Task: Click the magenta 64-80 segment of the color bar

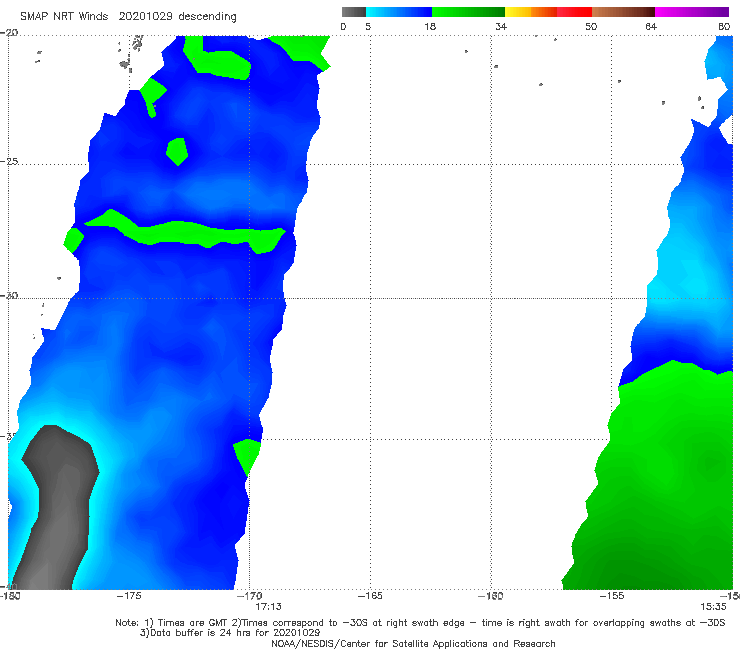Action: click(x=692, y=12)
